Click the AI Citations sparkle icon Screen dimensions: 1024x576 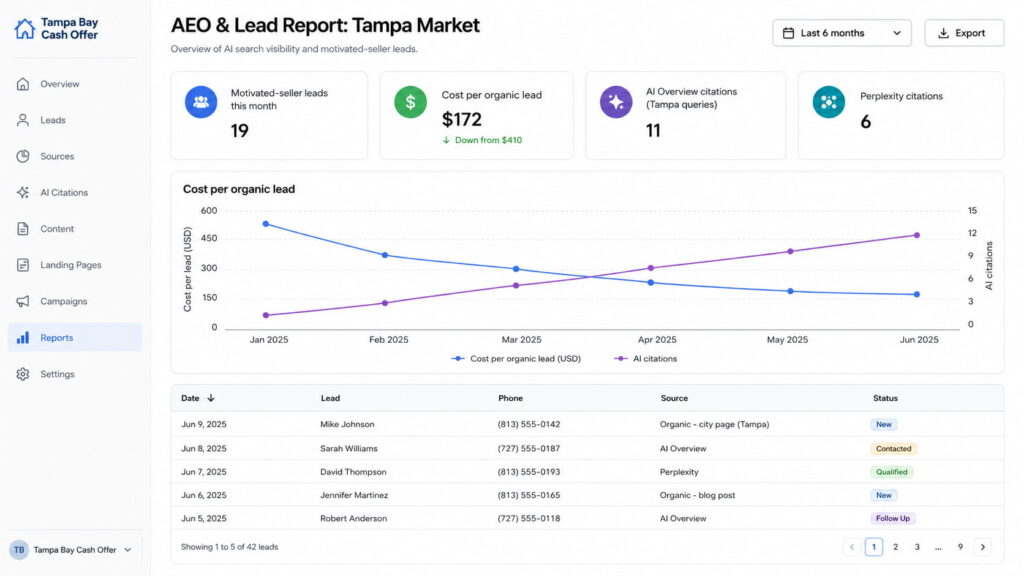23,193
